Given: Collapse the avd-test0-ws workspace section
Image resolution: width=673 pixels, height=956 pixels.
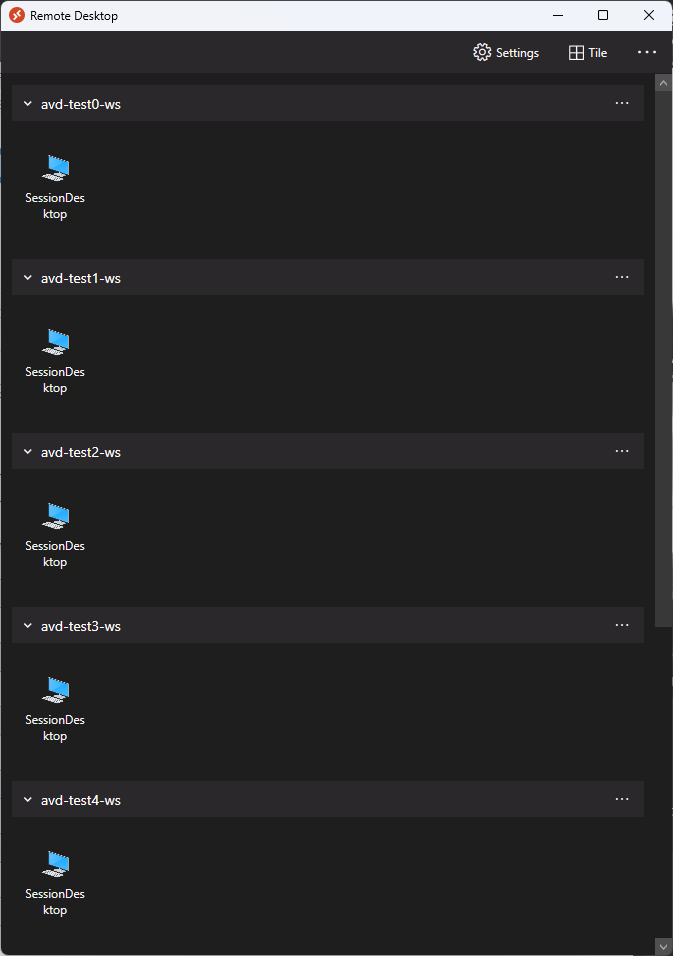Looking at the screenshot, I should tap(27, 104).
